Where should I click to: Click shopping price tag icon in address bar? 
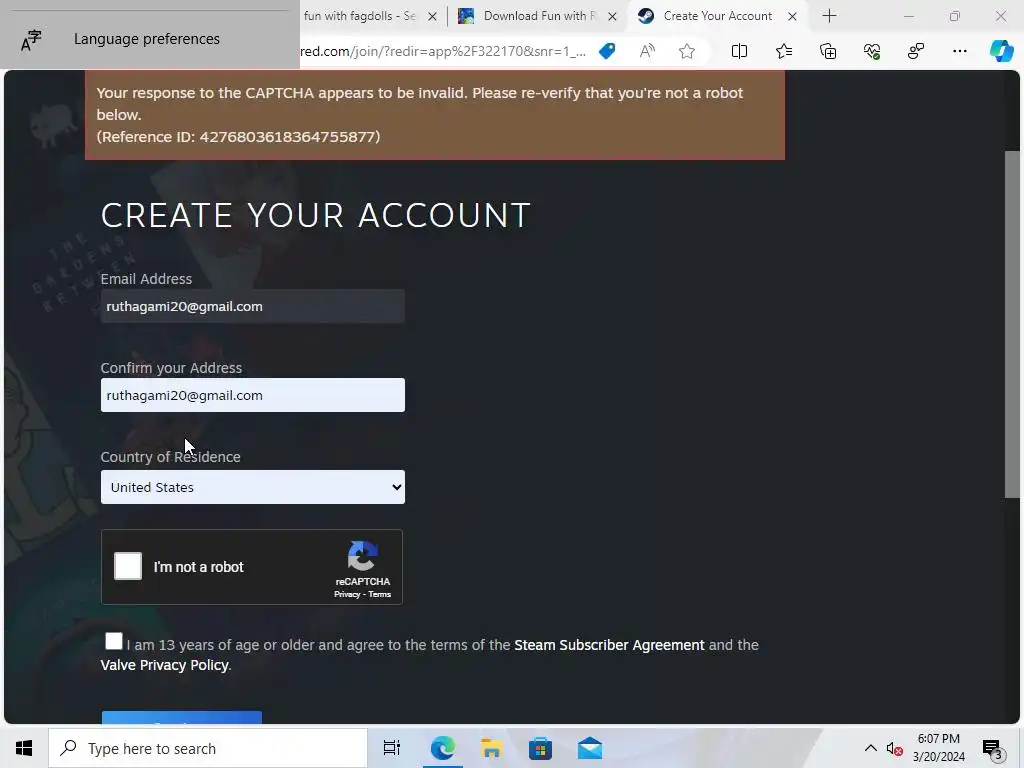607,51
